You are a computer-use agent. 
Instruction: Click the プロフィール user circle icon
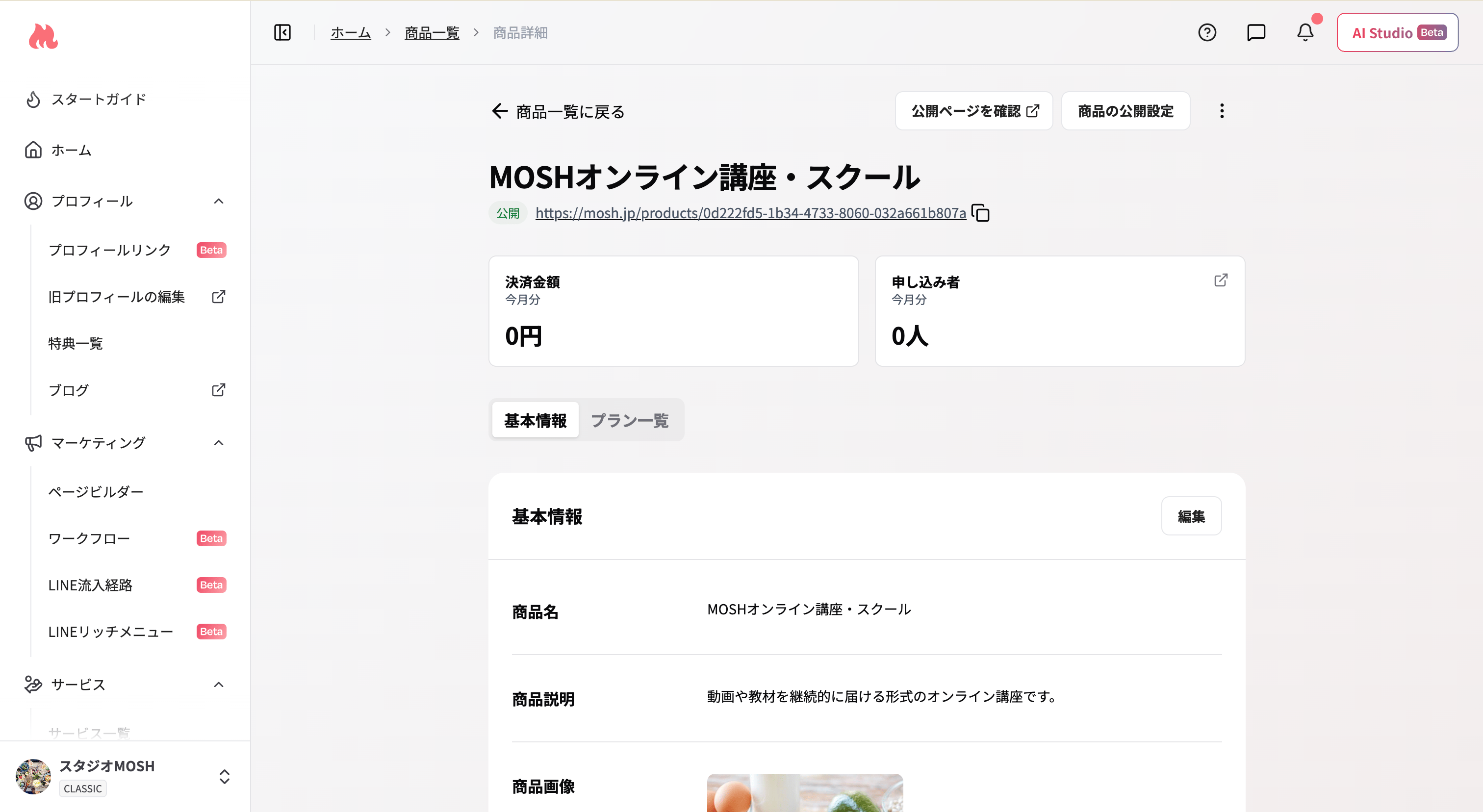pos(33,202)
